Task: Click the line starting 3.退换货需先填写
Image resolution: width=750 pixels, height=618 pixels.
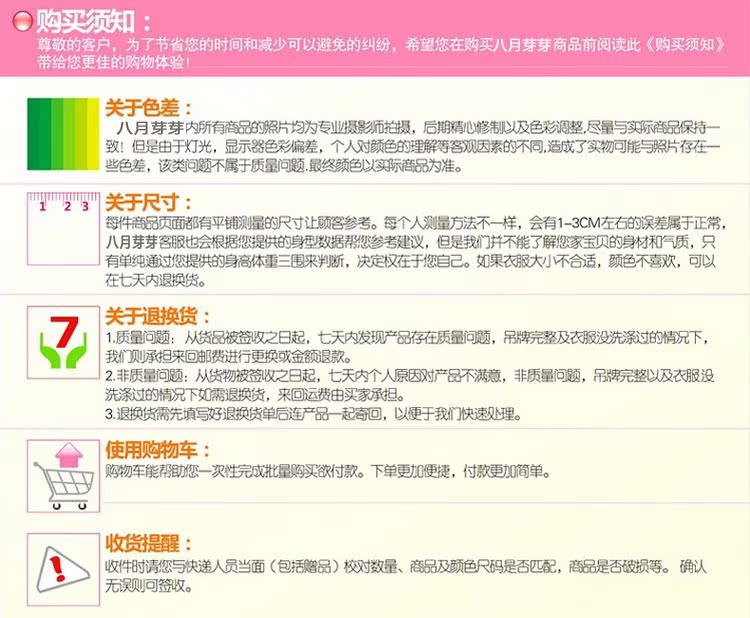Action: (313, 414)
